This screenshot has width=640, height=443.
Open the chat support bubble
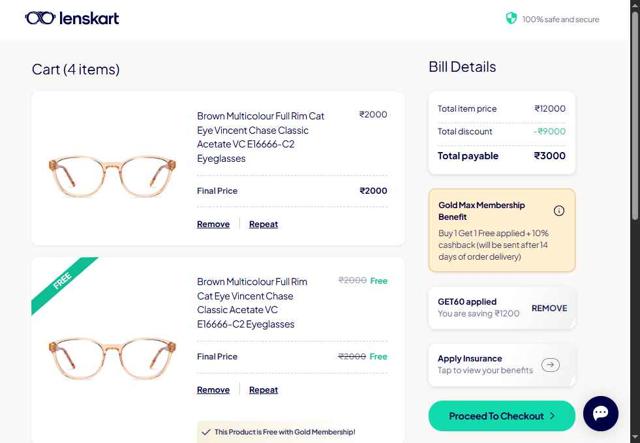600,413
